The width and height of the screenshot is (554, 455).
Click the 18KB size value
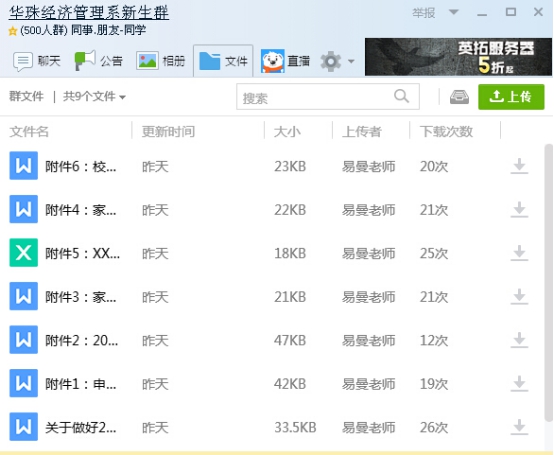click(x=290, y=253)
